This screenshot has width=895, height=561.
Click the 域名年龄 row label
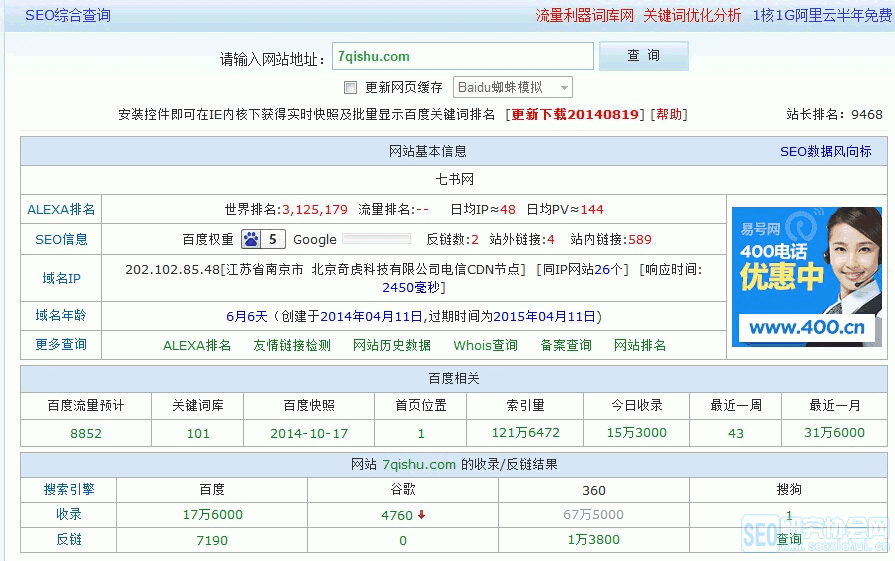click(x=61, y=315)
